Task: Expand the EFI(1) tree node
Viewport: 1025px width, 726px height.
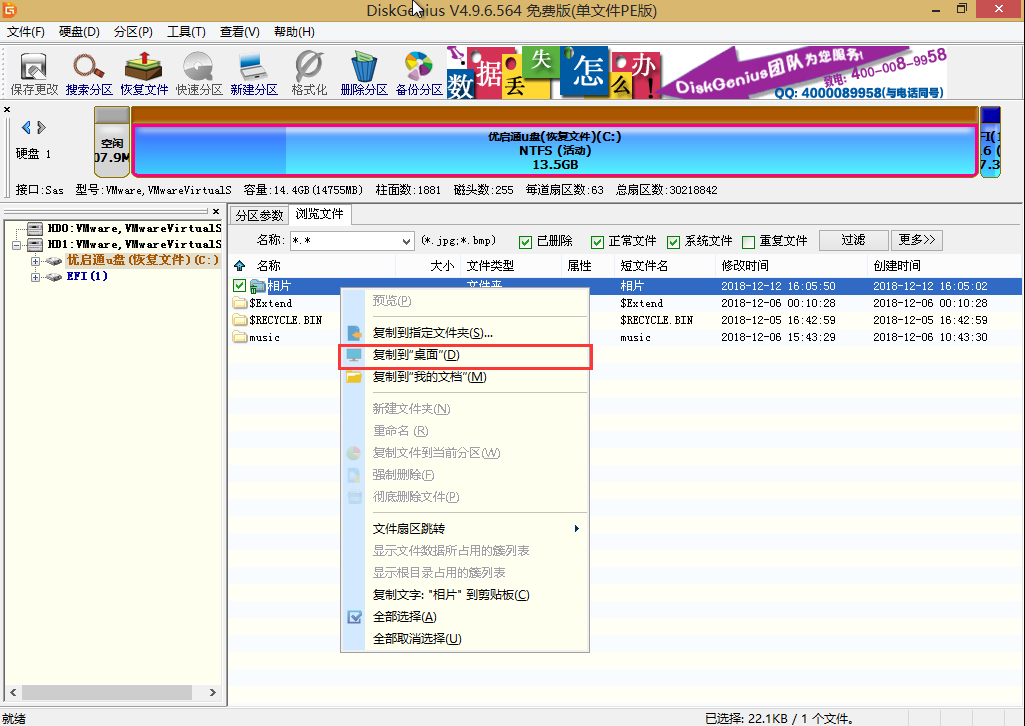Action: 36,276
